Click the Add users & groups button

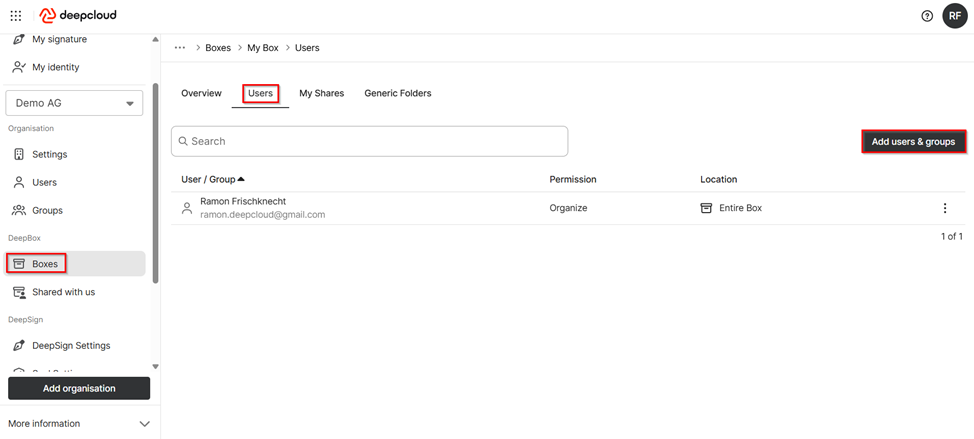913,142
